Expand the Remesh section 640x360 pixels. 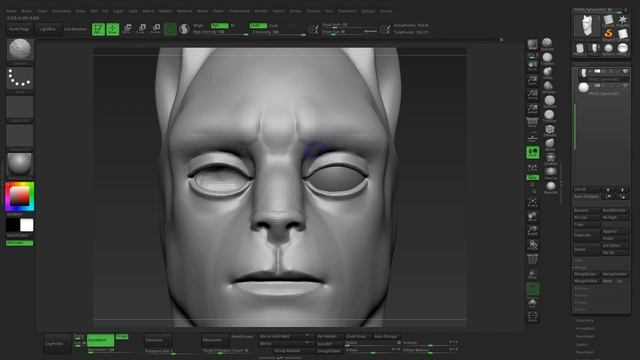(581, 295)
